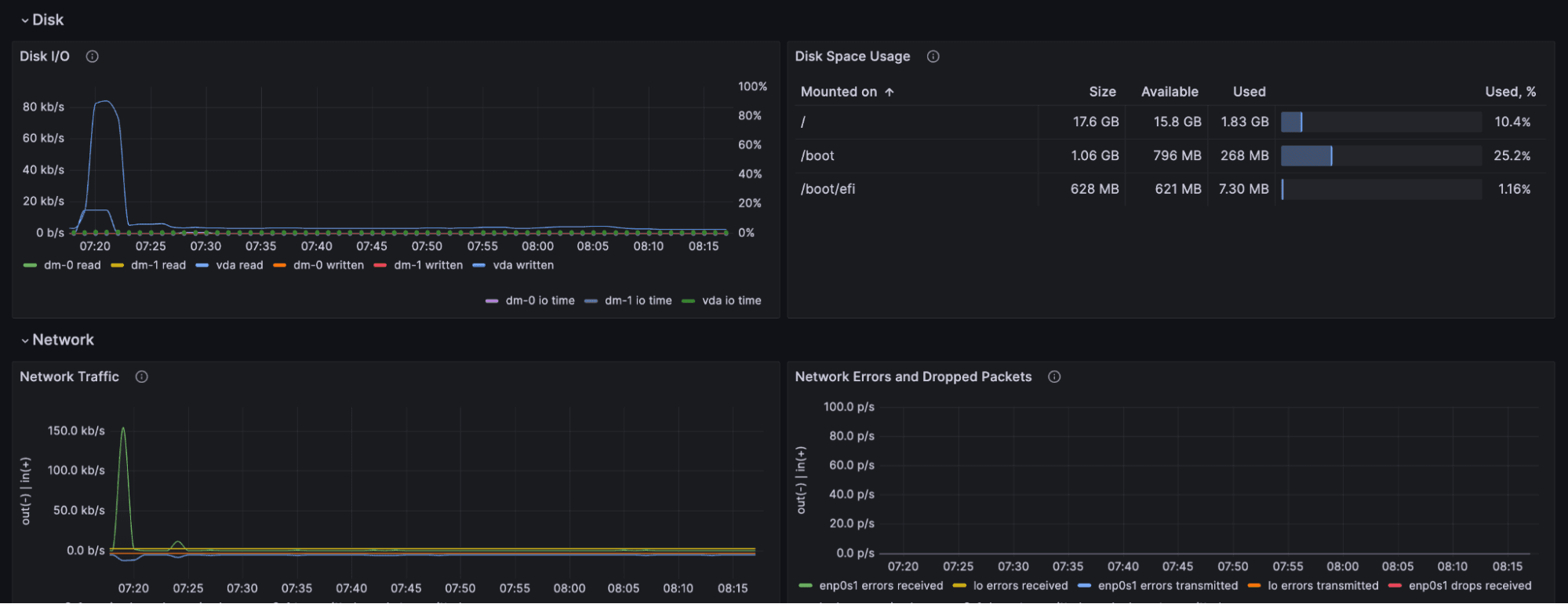1568x604 pixels.
Task: Click red enp0s1 drops received swatch
Action: tap(1395, 586)
